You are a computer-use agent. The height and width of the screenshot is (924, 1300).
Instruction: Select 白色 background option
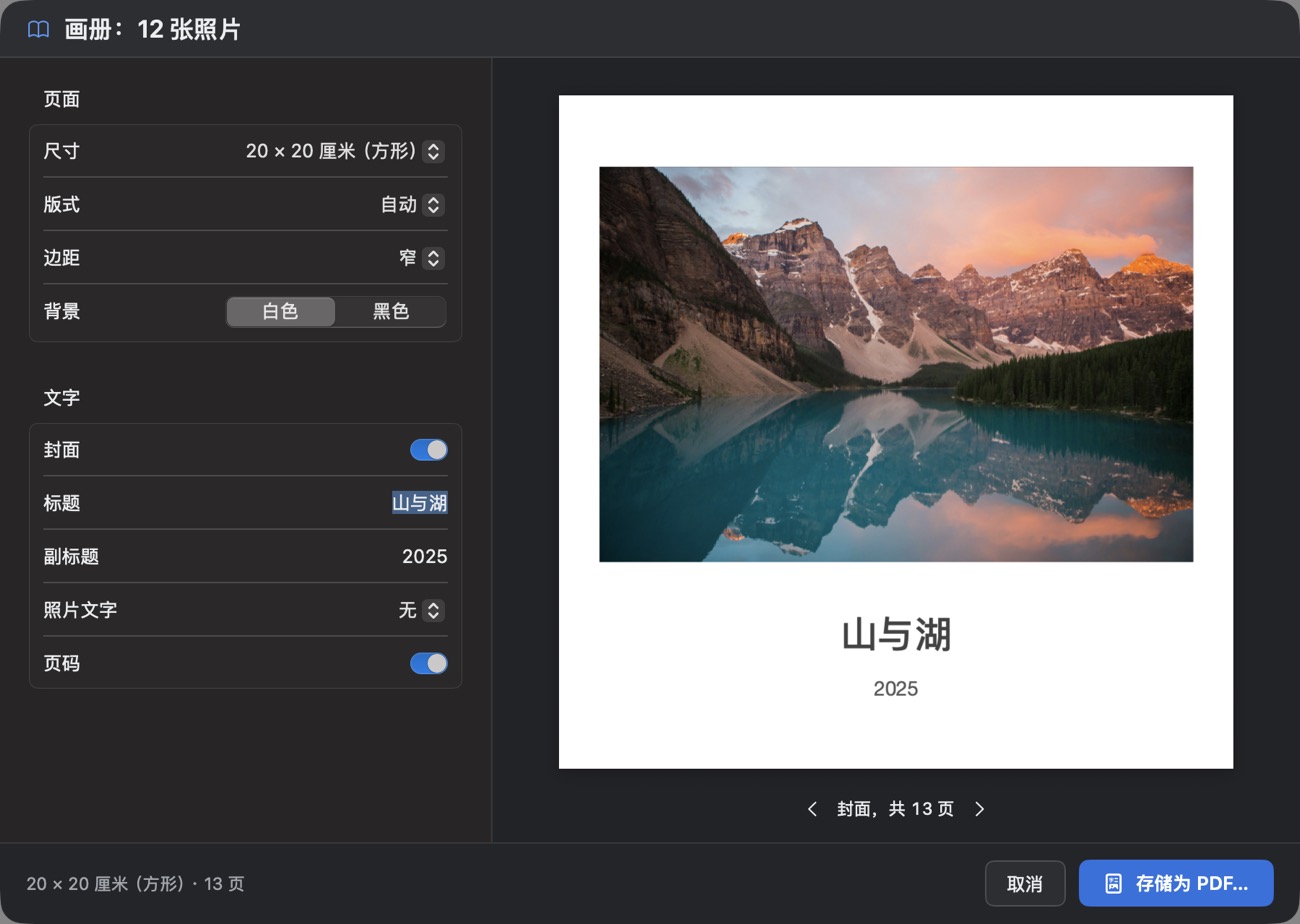click(x=281, y=311)
